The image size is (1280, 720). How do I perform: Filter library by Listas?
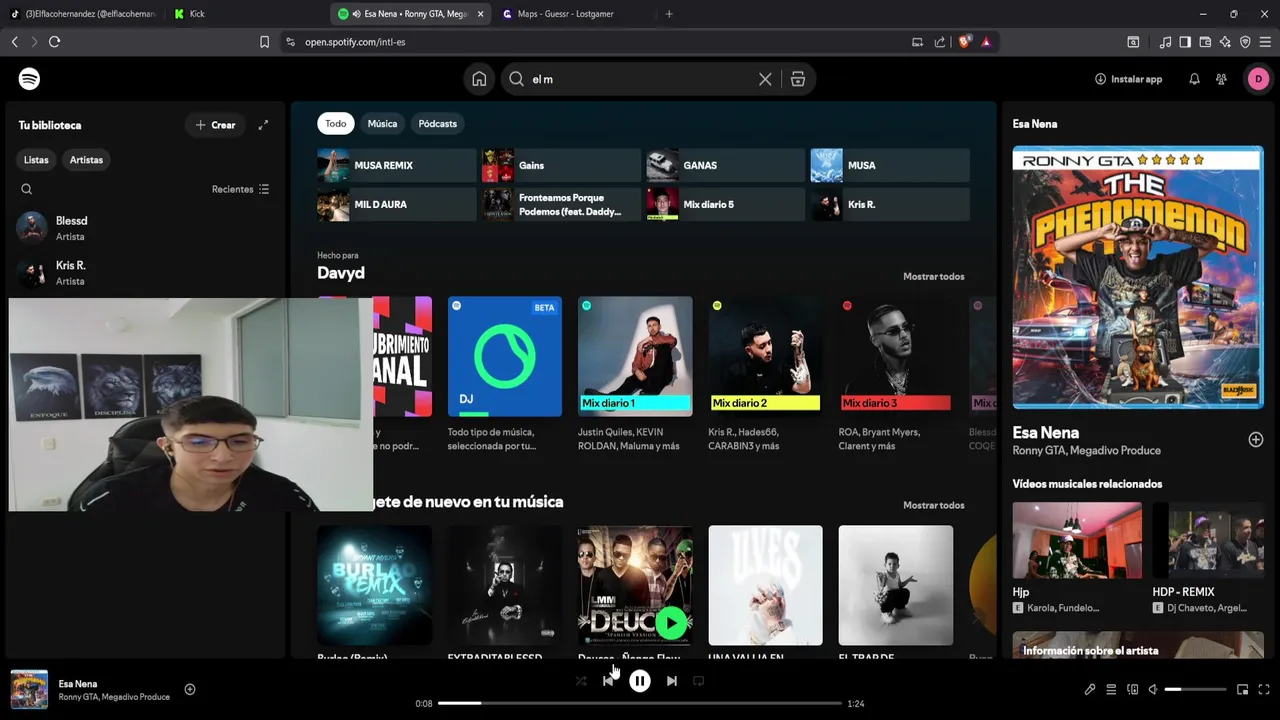point(36,160)
